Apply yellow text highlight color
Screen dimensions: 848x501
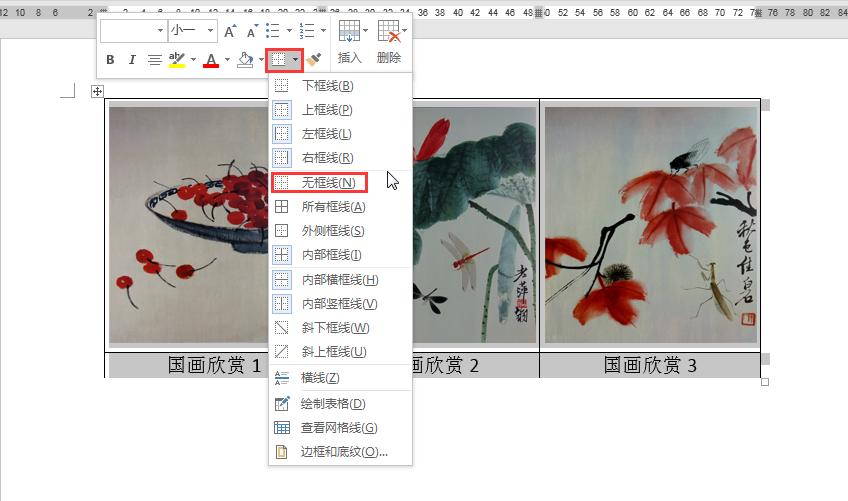[177, 60]
